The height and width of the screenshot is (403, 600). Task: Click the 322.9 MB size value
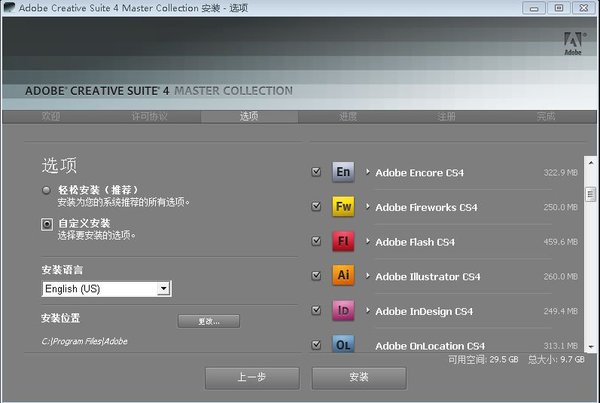tap(561, 173)
